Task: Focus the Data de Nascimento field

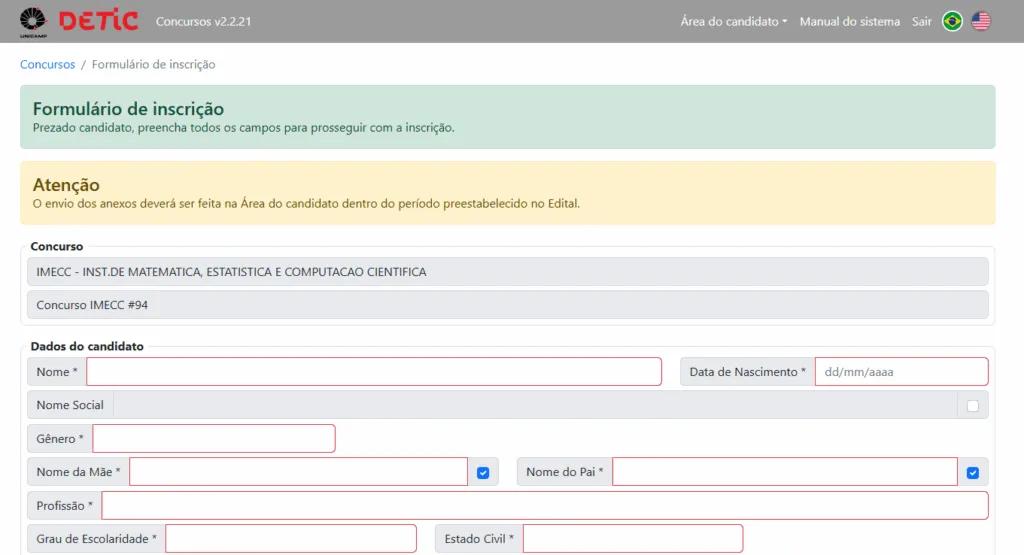Action: pos(901,372)
